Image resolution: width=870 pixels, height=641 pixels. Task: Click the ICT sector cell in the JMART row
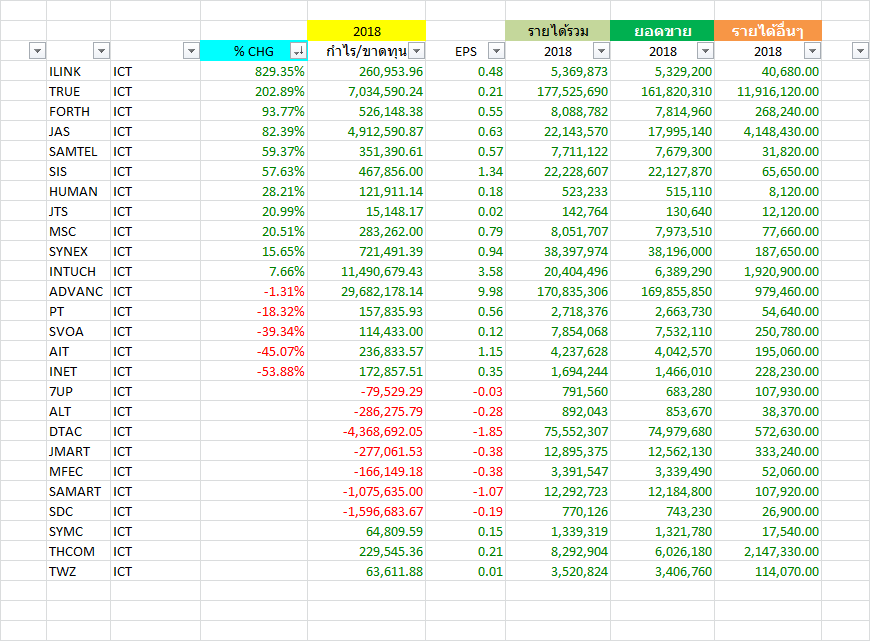(155, 451)
